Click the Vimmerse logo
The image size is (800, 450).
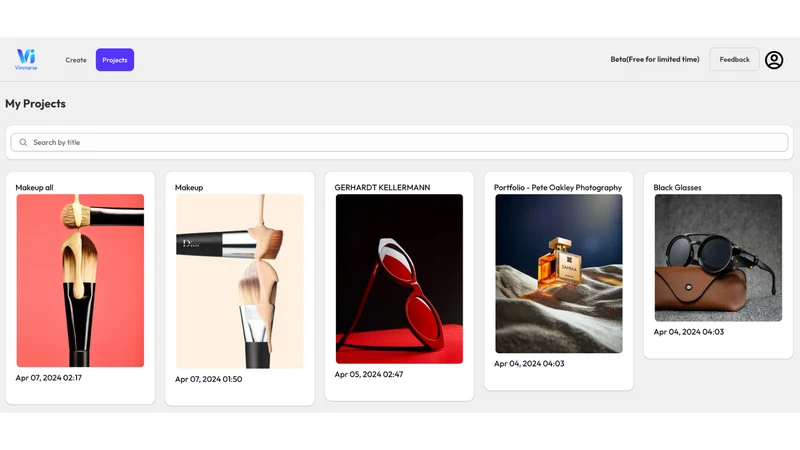tap(26, 59)
